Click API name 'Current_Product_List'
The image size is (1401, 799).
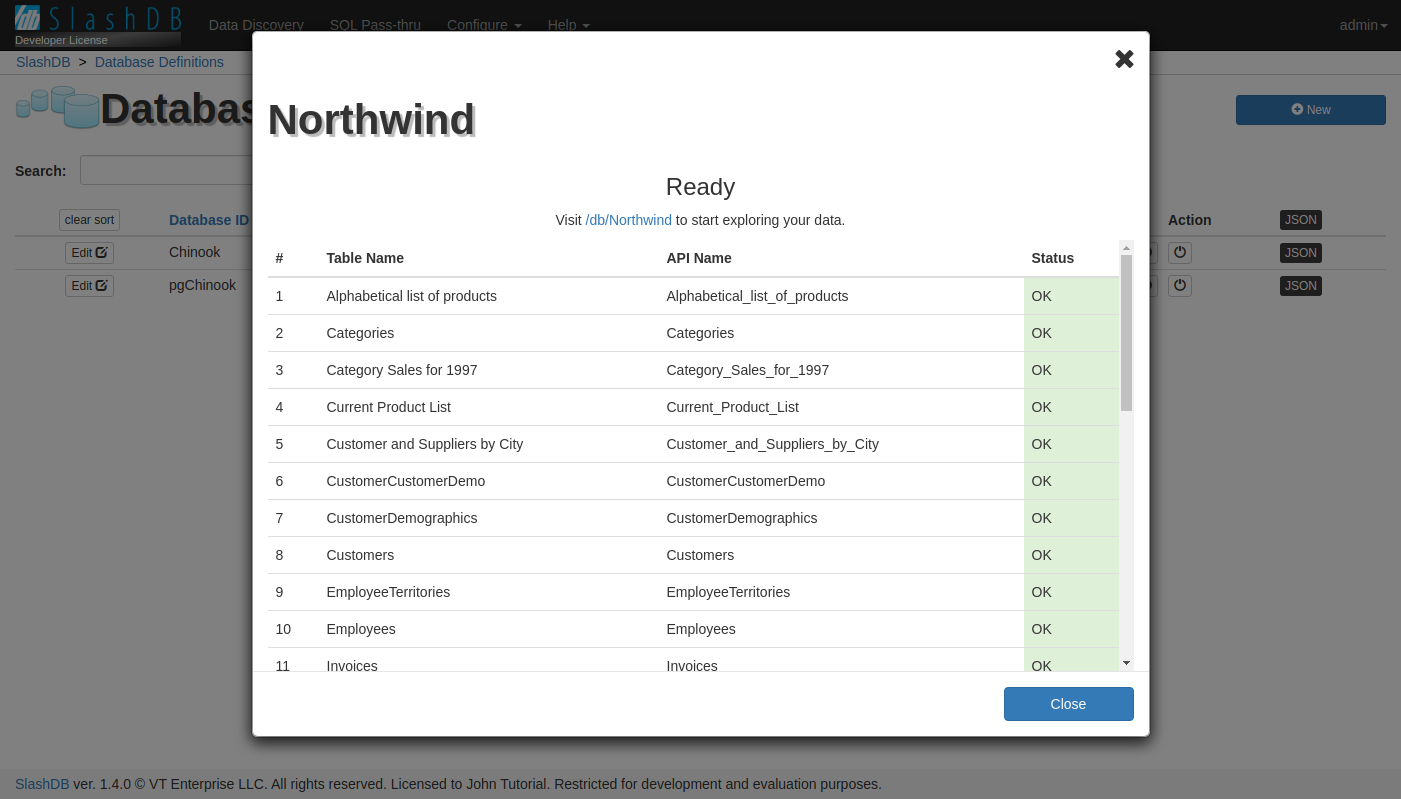(732, 407)
